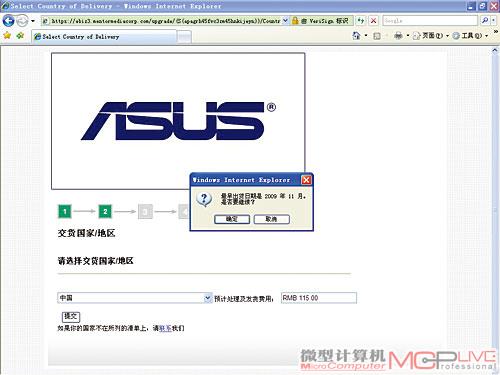500x375 pixels.
Task: Open the Page (页面) menu
Action: tap(431, 35)
